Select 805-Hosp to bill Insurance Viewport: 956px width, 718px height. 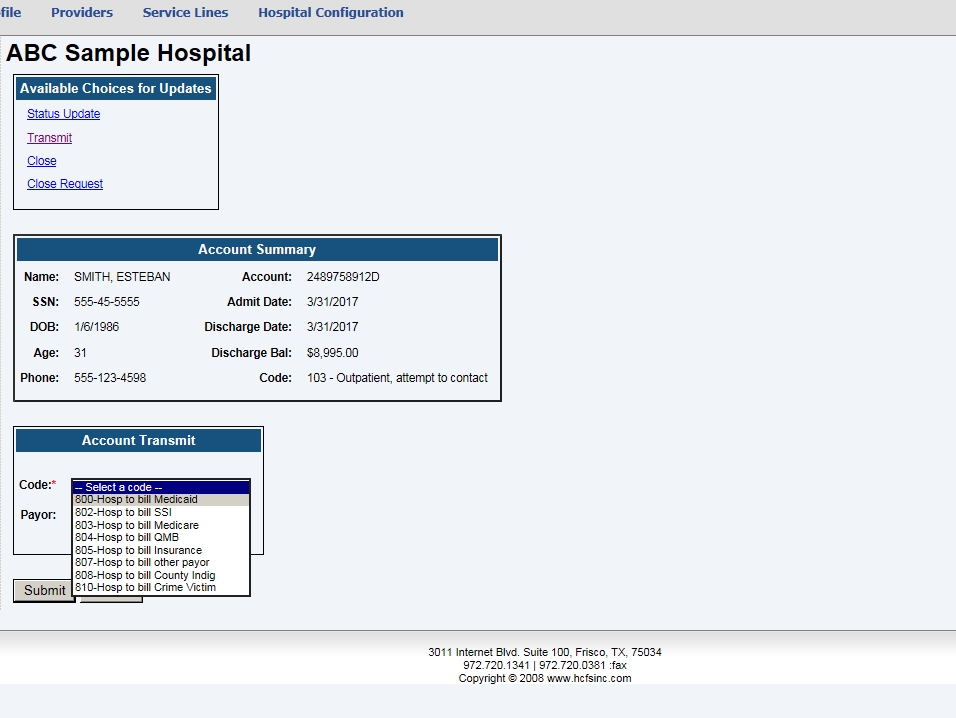click(x=160, y=550)
